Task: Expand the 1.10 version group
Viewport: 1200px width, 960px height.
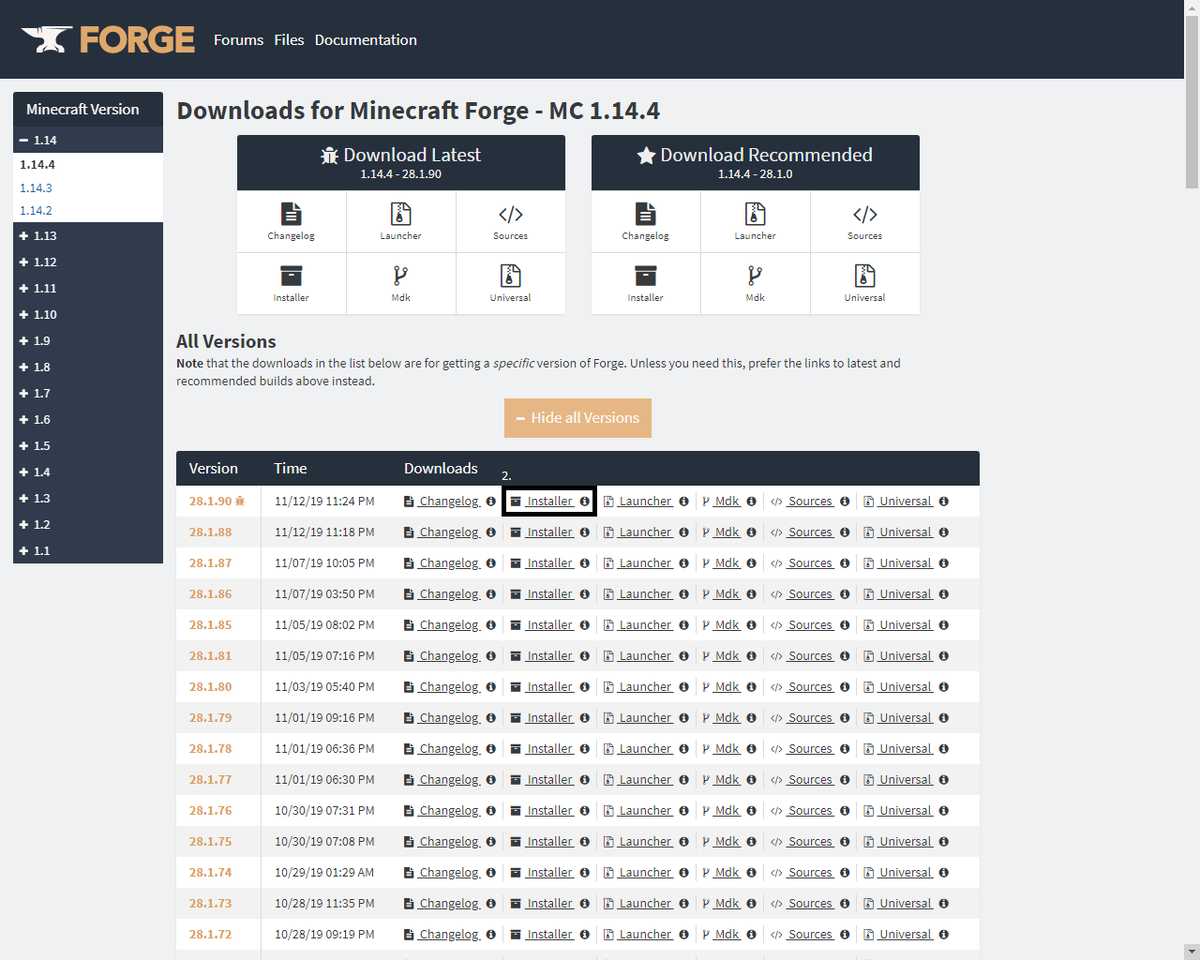Action: 88,314
